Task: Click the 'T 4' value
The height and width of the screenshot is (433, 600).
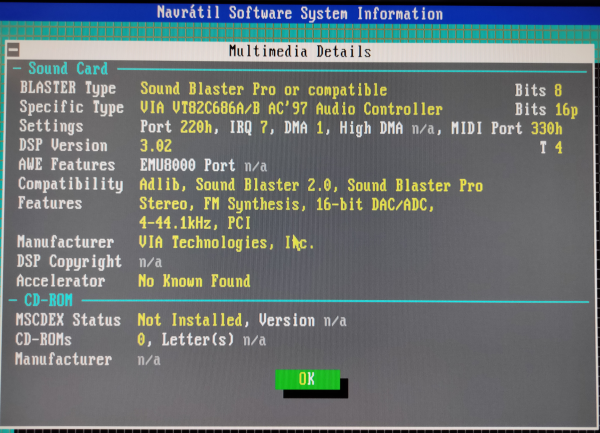Action: point(551,148)
